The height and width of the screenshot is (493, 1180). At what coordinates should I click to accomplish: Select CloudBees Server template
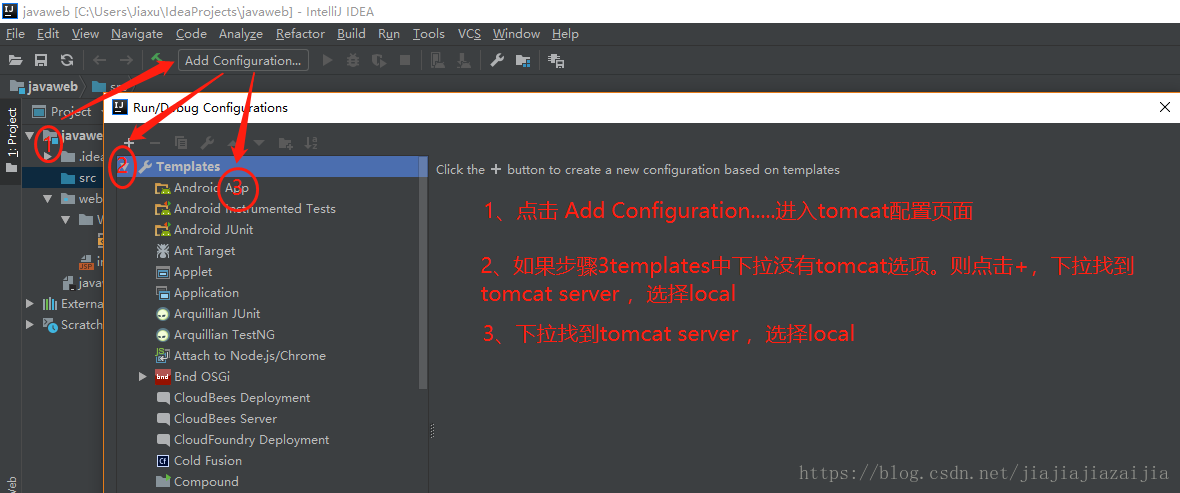pyautogui.click(x=216, y=418)
